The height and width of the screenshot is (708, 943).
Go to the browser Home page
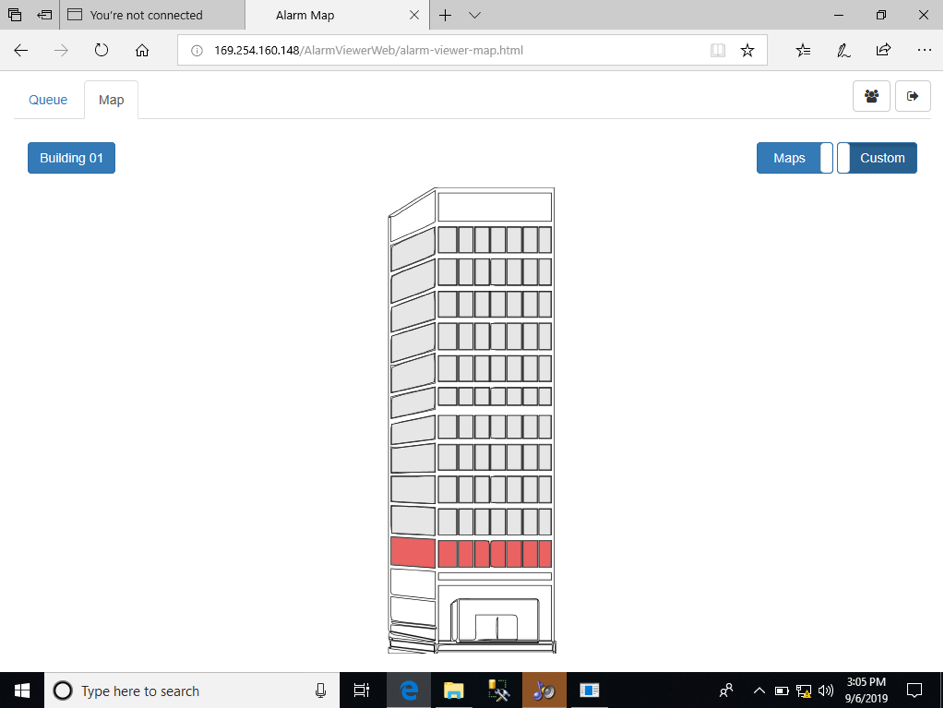[142, 50]
